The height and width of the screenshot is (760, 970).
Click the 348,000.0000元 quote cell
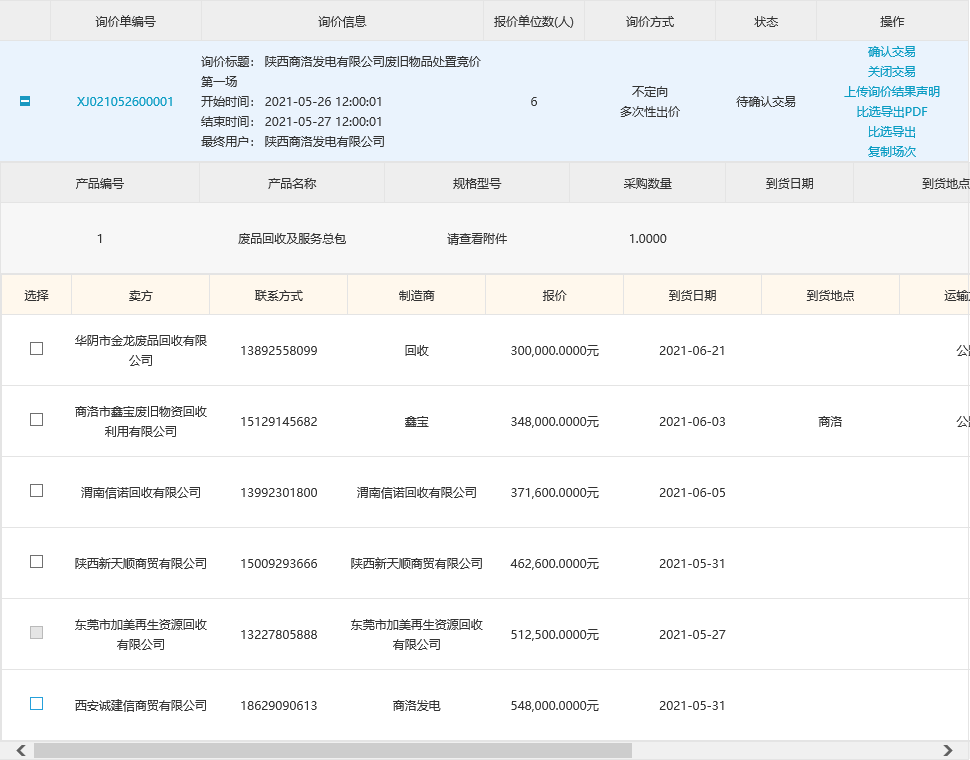click(x=554, y=422)
